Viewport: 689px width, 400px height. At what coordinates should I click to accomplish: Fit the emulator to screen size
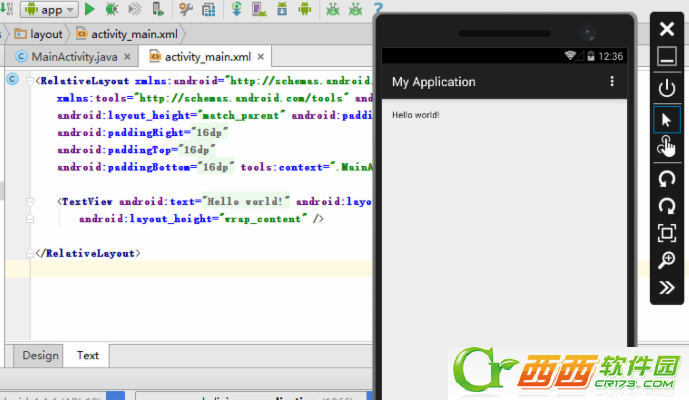point(666,233)
